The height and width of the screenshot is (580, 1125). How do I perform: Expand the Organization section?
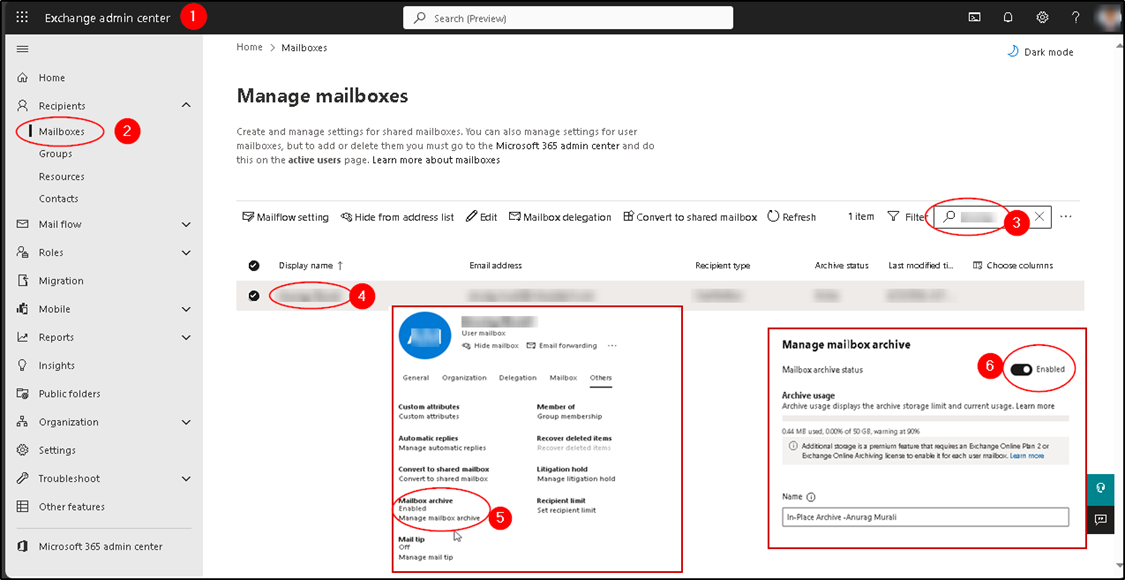[187, 422]
